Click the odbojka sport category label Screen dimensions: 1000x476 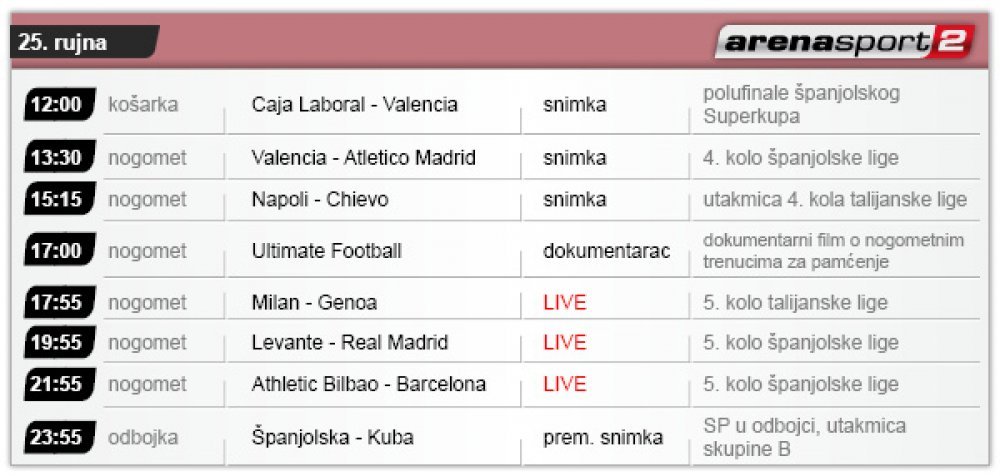tap(143, 438)
